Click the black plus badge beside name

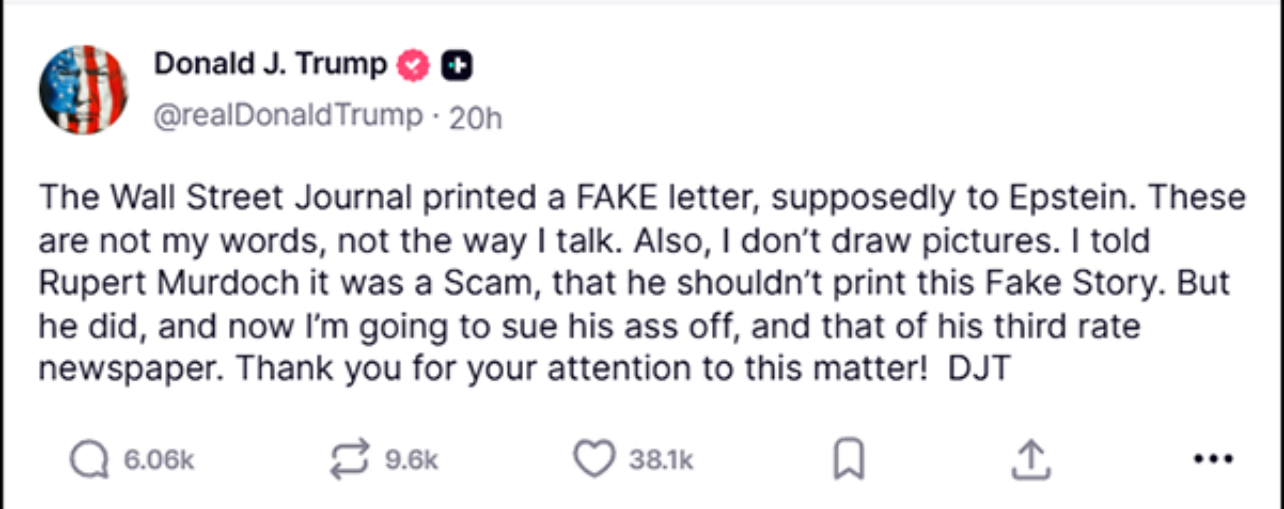[457, 66]
